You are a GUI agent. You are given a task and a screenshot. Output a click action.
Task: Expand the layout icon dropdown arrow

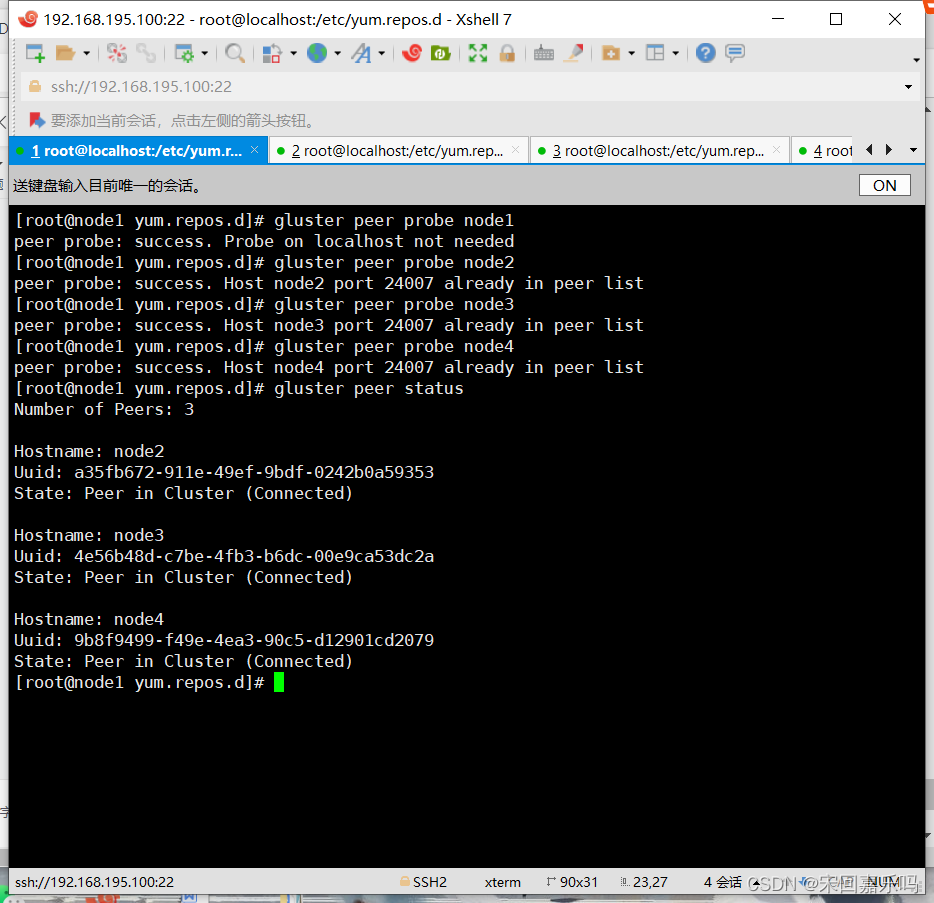tap(675, 54)
